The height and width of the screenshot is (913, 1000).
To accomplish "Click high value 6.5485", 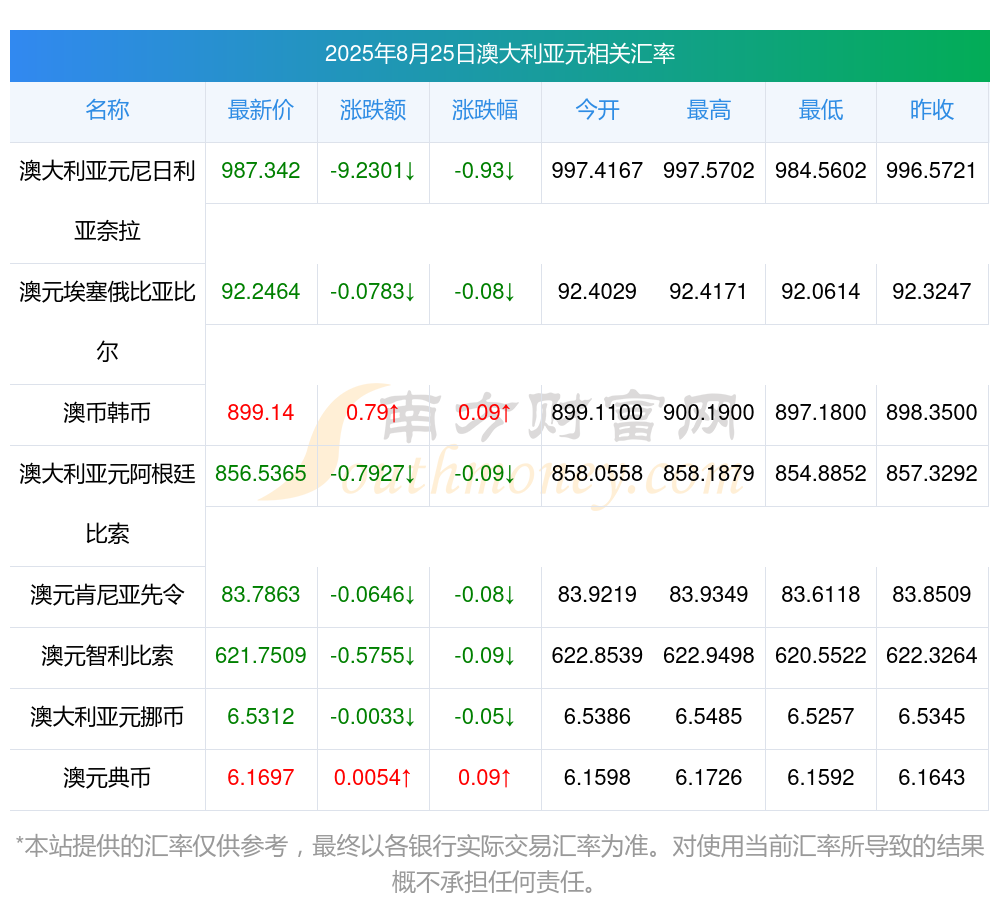I will (709, 717).
